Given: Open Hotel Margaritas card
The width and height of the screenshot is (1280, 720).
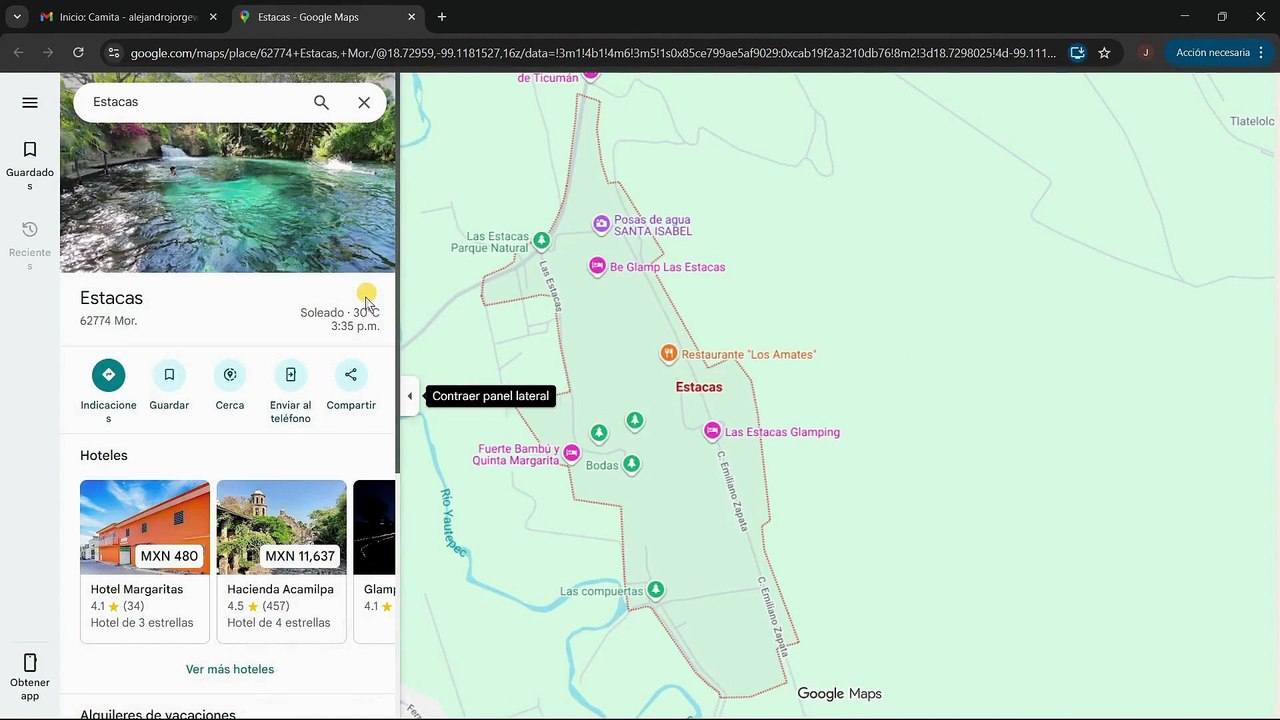Looking at the screenshot, I should 145,561.
